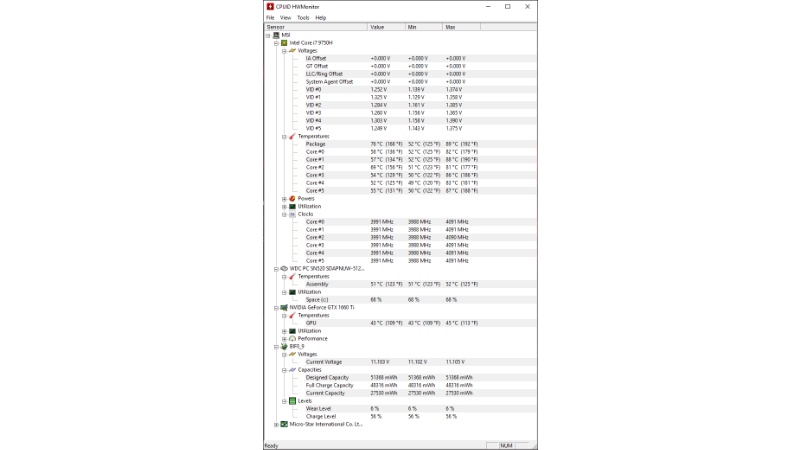The image size is (800, 450).
Task: Collapse the WDC PC SN520 drive node
Action: [277, 269]
